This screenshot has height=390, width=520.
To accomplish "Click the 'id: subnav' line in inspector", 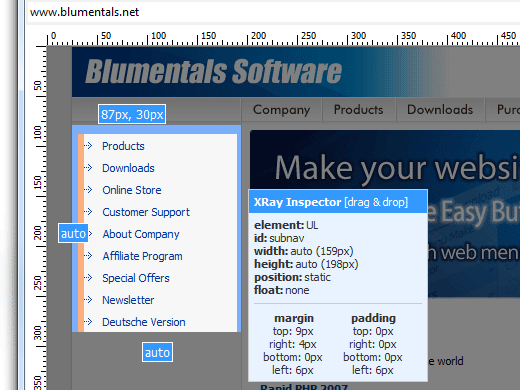I will 279,238.
